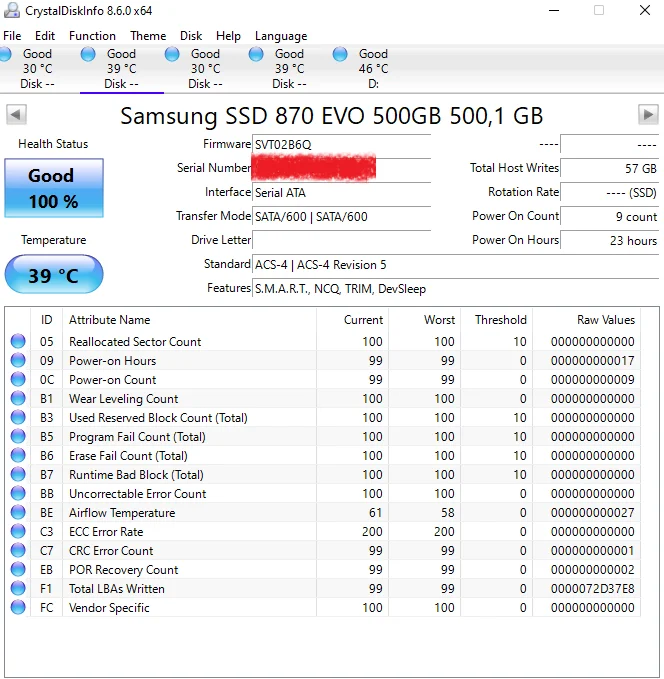Click the ID column header
Screen dimensions: 664x679
pos(46,320)
